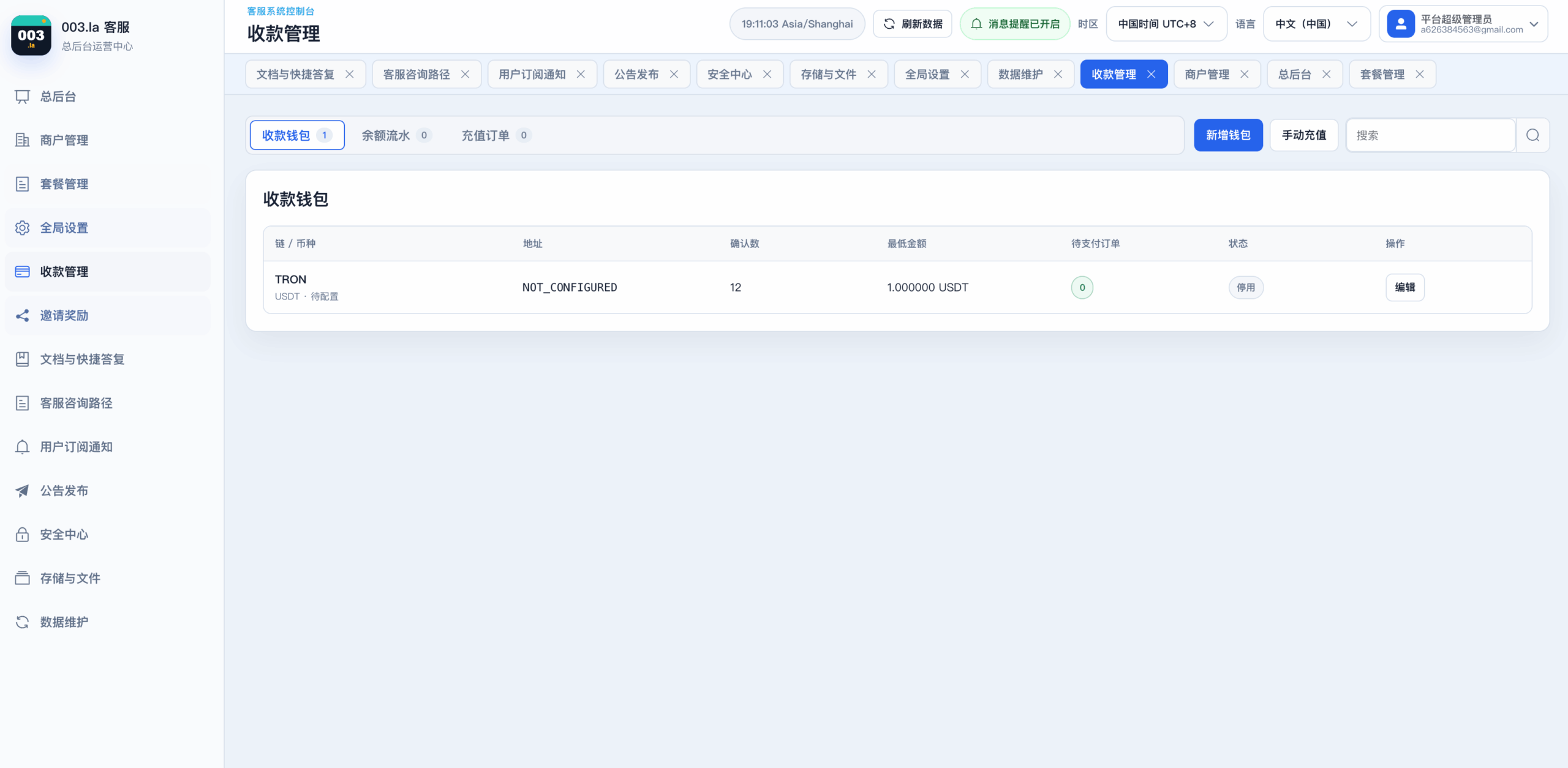Click the 新增钱包 button
The height and width of the screenshot is (768, 1568).
[1228, 135]
